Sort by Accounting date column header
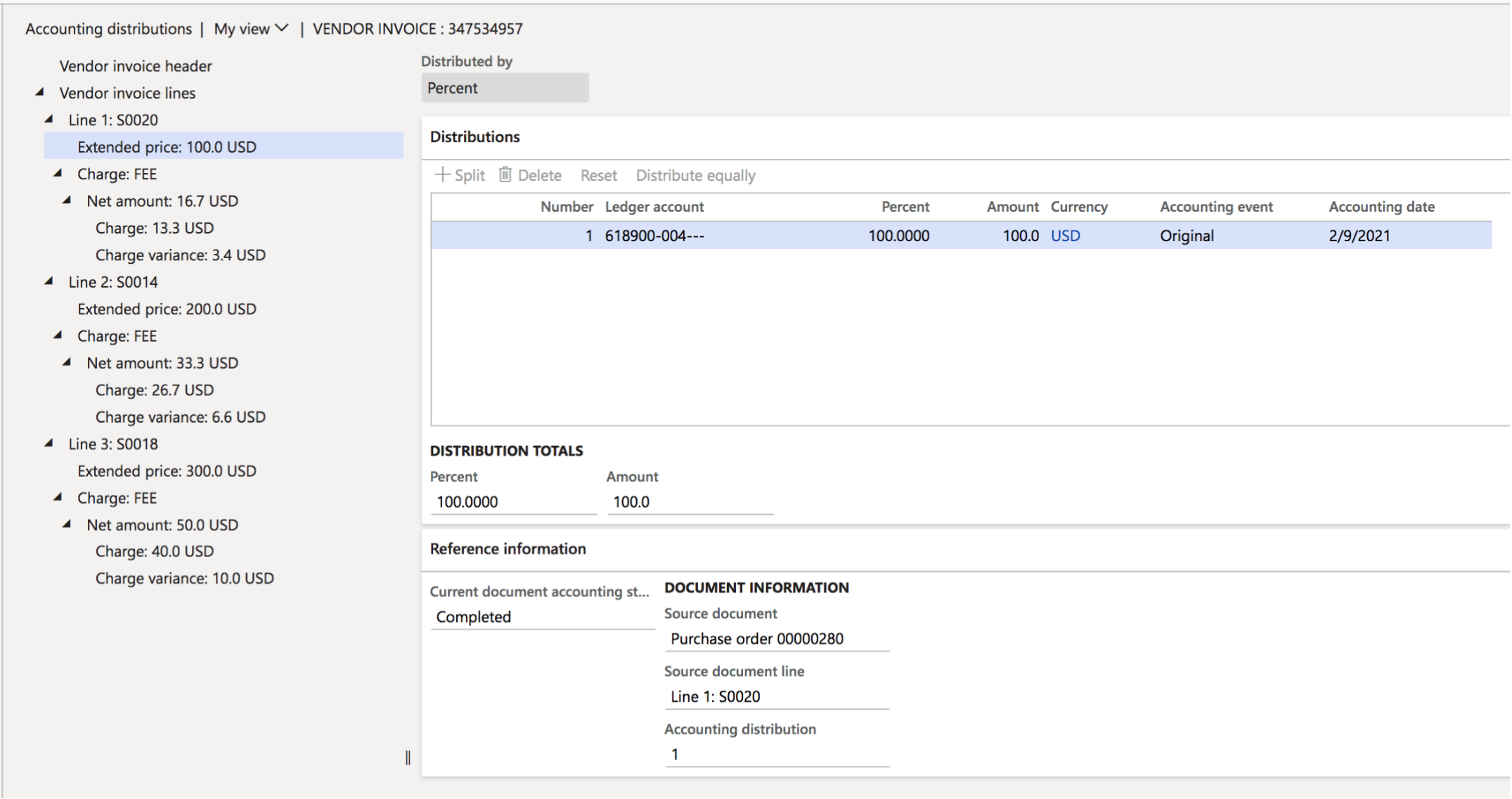Viewport: 1512px width, 799px height. click(1381, 207)
